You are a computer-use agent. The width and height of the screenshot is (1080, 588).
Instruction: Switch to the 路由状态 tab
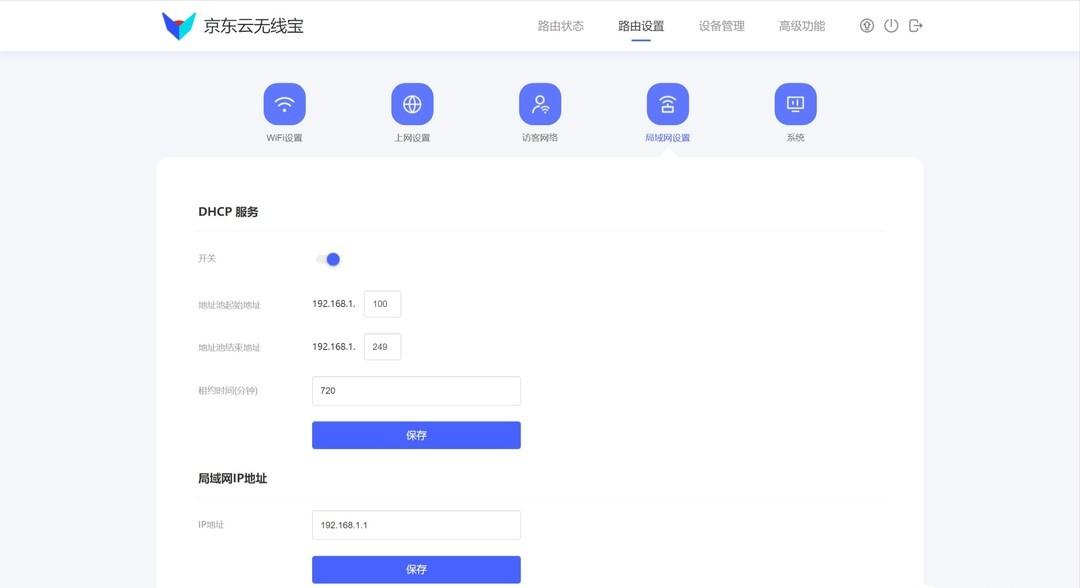click(x=560, y=25)
